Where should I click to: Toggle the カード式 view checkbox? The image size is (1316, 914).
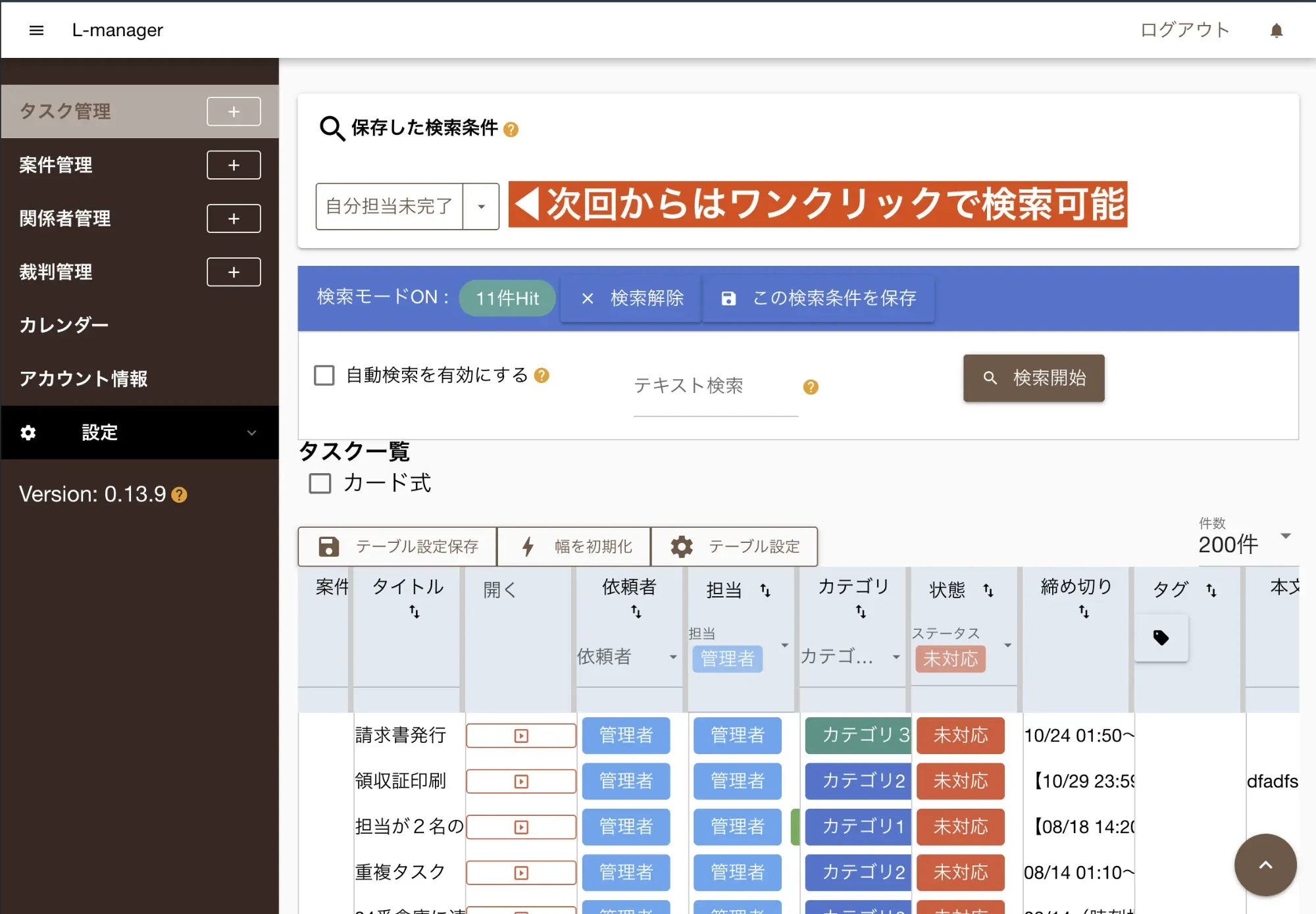pos(320,484)
